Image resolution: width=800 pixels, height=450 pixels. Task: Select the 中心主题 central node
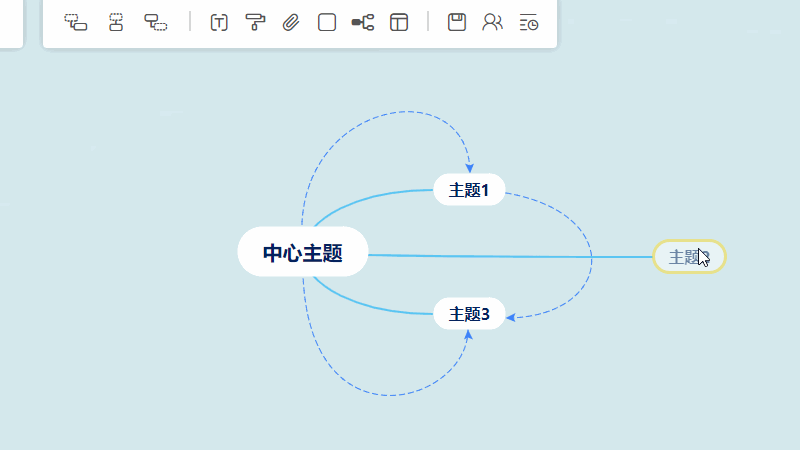[303, 252]
